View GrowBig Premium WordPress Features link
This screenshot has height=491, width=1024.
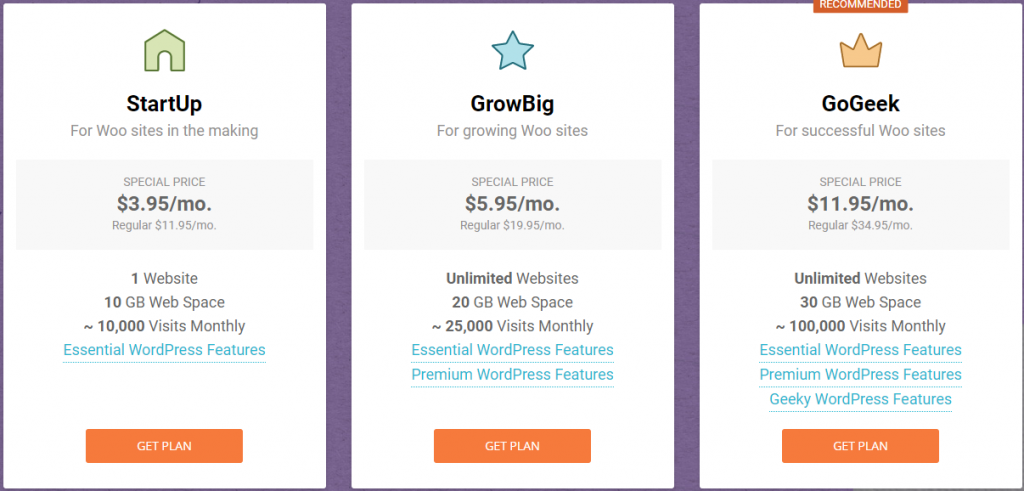coord(512,374)
